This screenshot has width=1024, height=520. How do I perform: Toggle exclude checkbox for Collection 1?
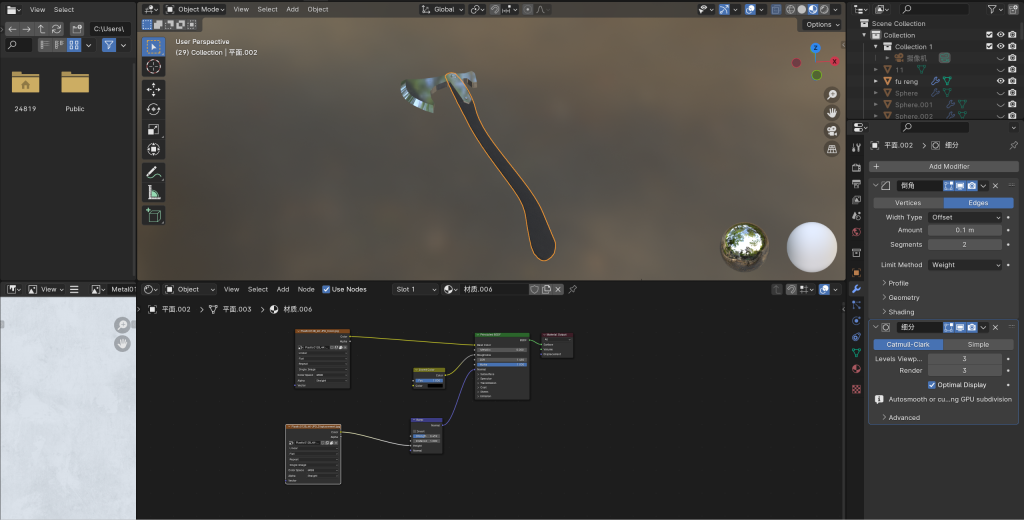click(989, 46)
